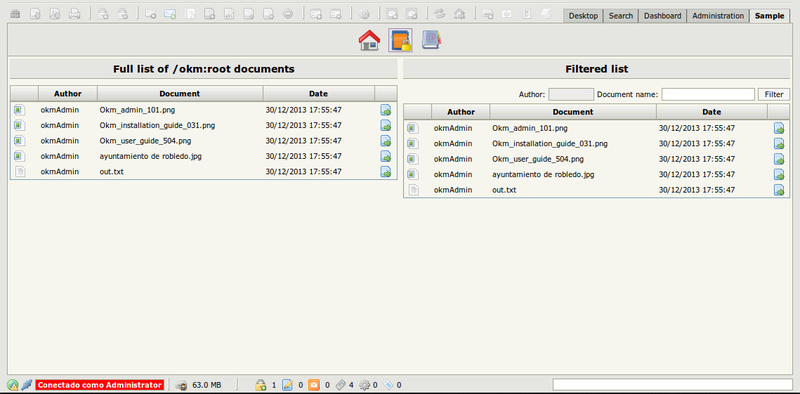Switch to the Desktop tab

pos(583,16)
